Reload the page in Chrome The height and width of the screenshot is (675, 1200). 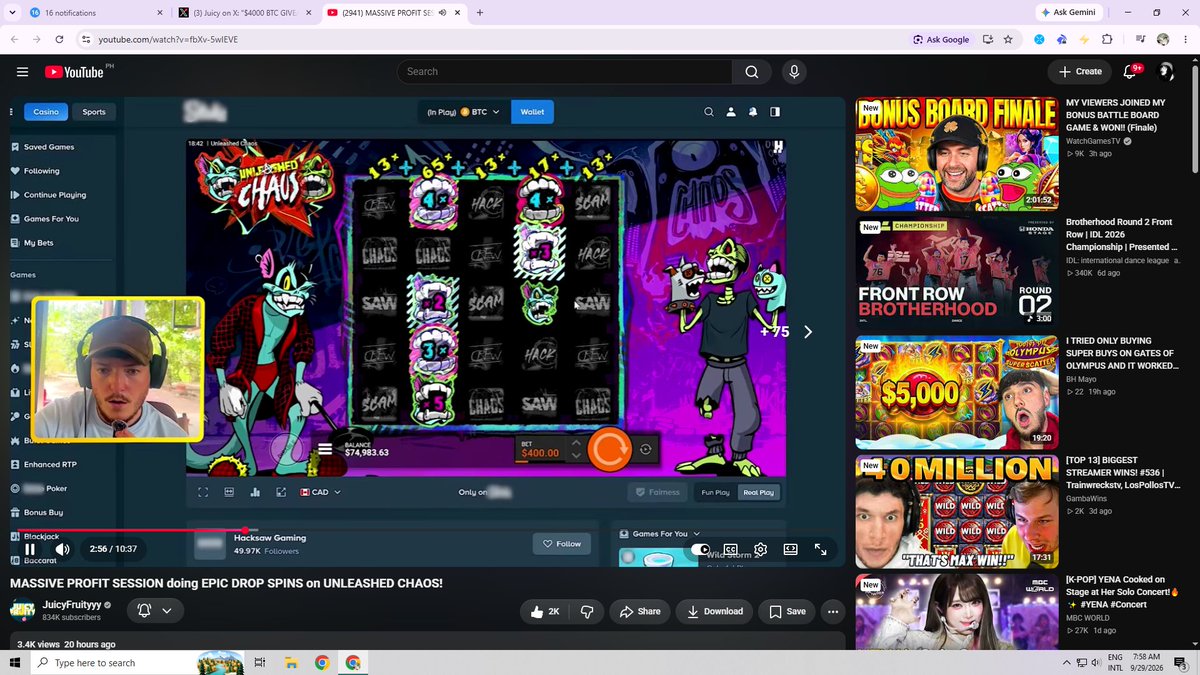(60, 39)
